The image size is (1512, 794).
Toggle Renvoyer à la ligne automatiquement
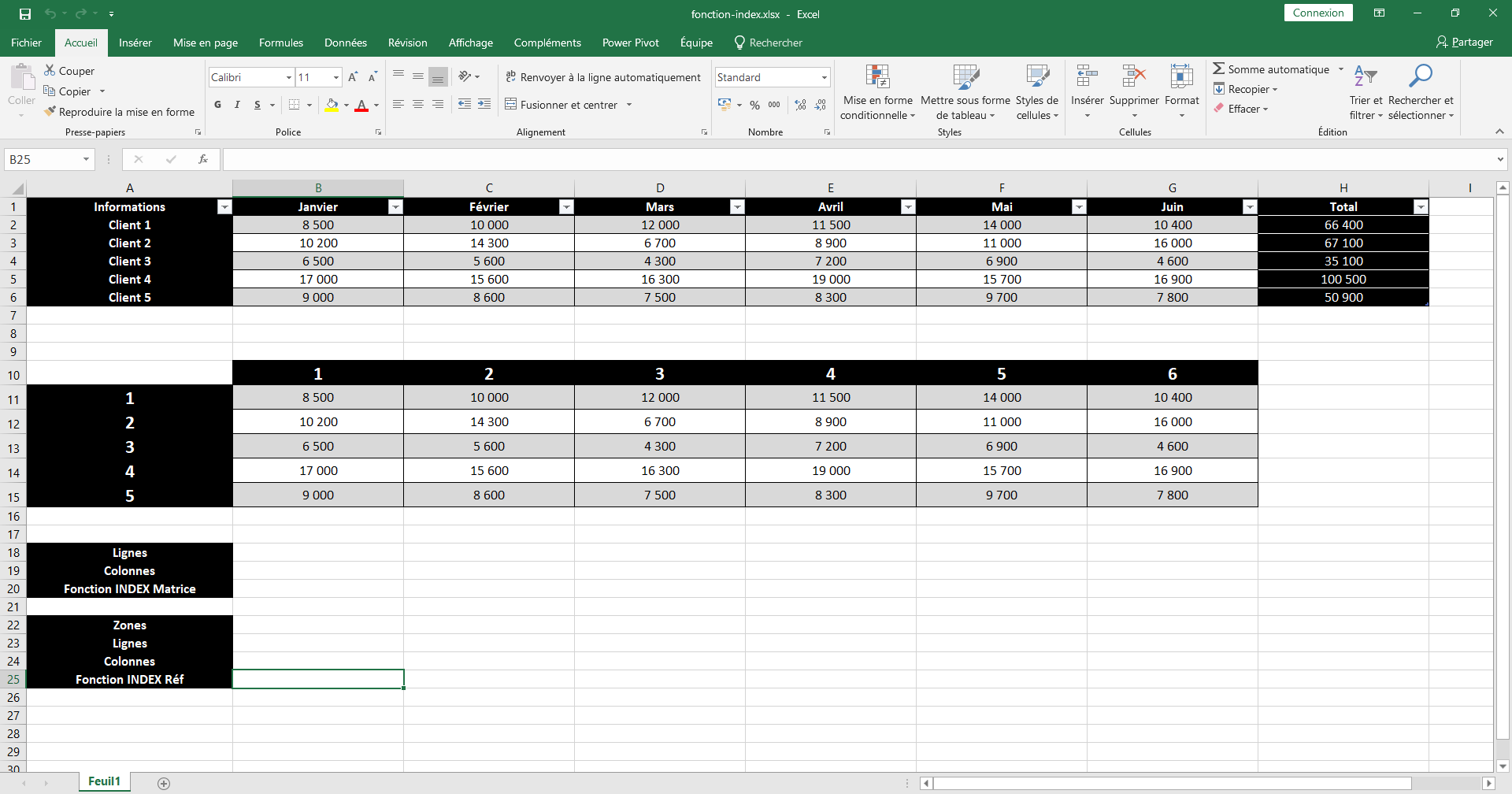pyautogui.click(x=603, y=77)
